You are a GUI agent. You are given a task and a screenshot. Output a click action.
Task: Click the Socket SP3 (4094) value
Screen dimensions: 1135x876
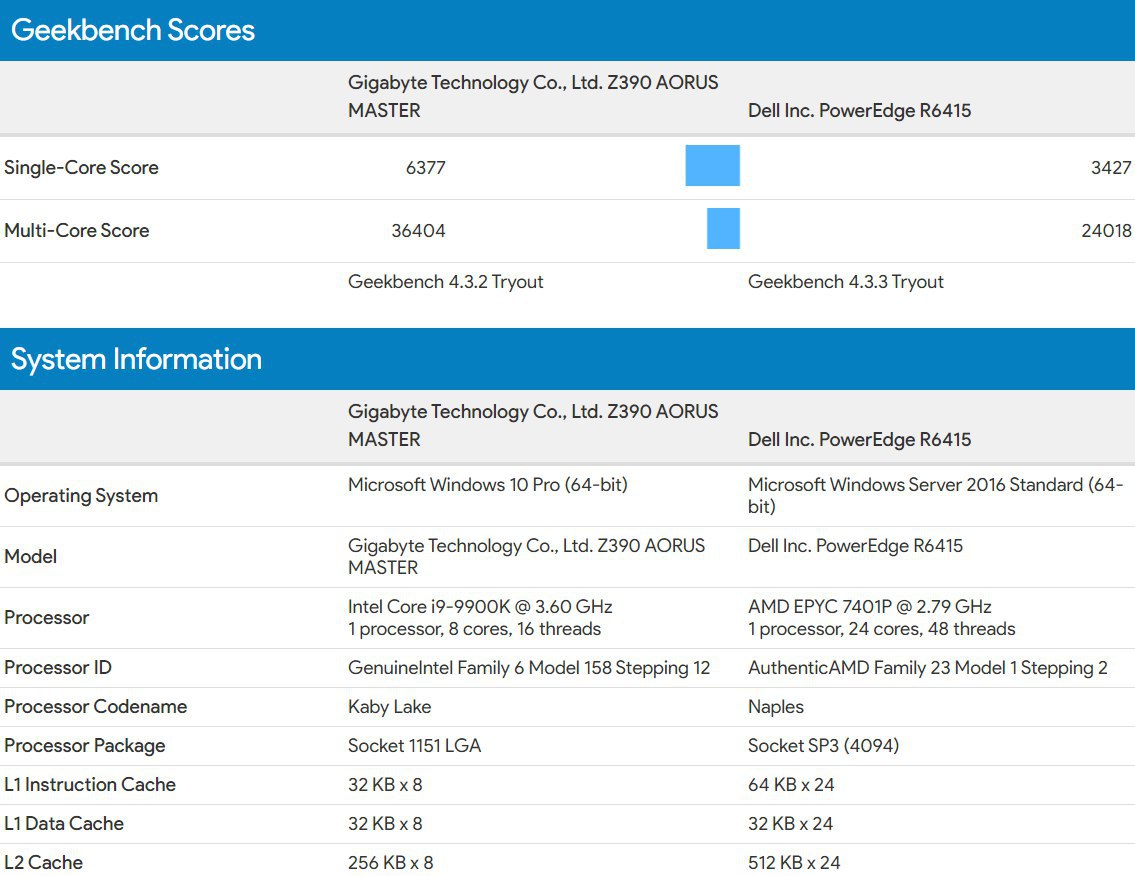[824, 746]
